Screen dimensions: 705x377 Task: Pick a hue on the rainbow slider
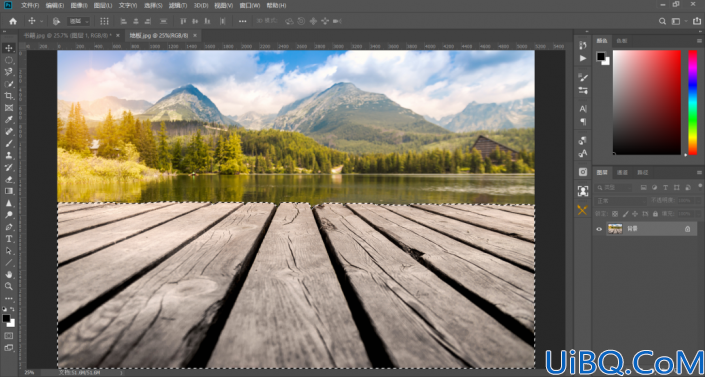[x=692, y=103]
